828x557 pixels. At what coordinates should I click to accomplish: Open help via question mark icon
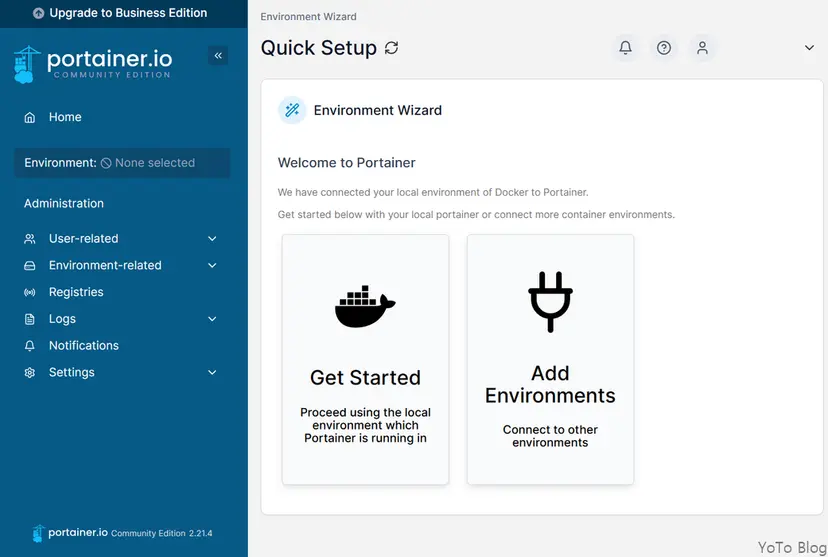664,48
